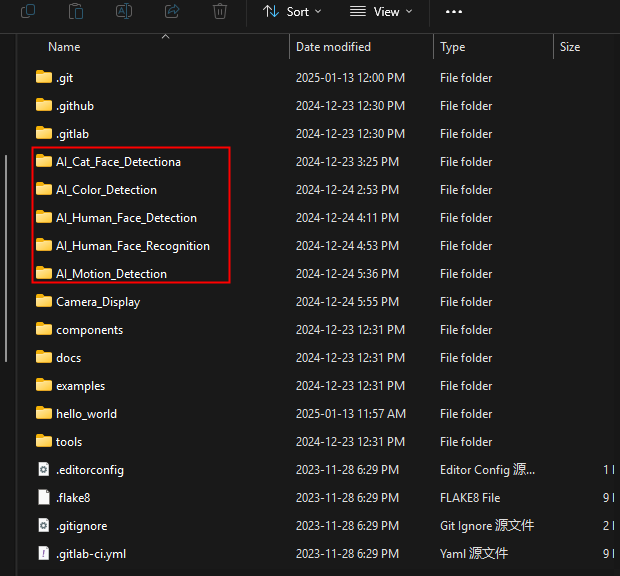620x576 pixels.
Task: Select the AI_Cat_Face_Detectiona folder icon
Action: pyautogui.click(x=44, y=161)
